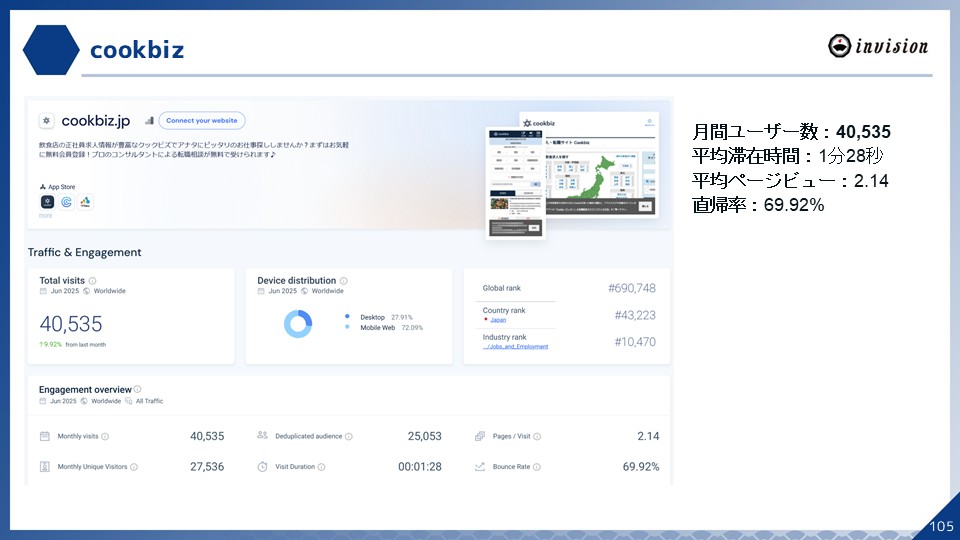Click the All Traffic filter label
960x540 pixels.
click(x=149, y=401)
